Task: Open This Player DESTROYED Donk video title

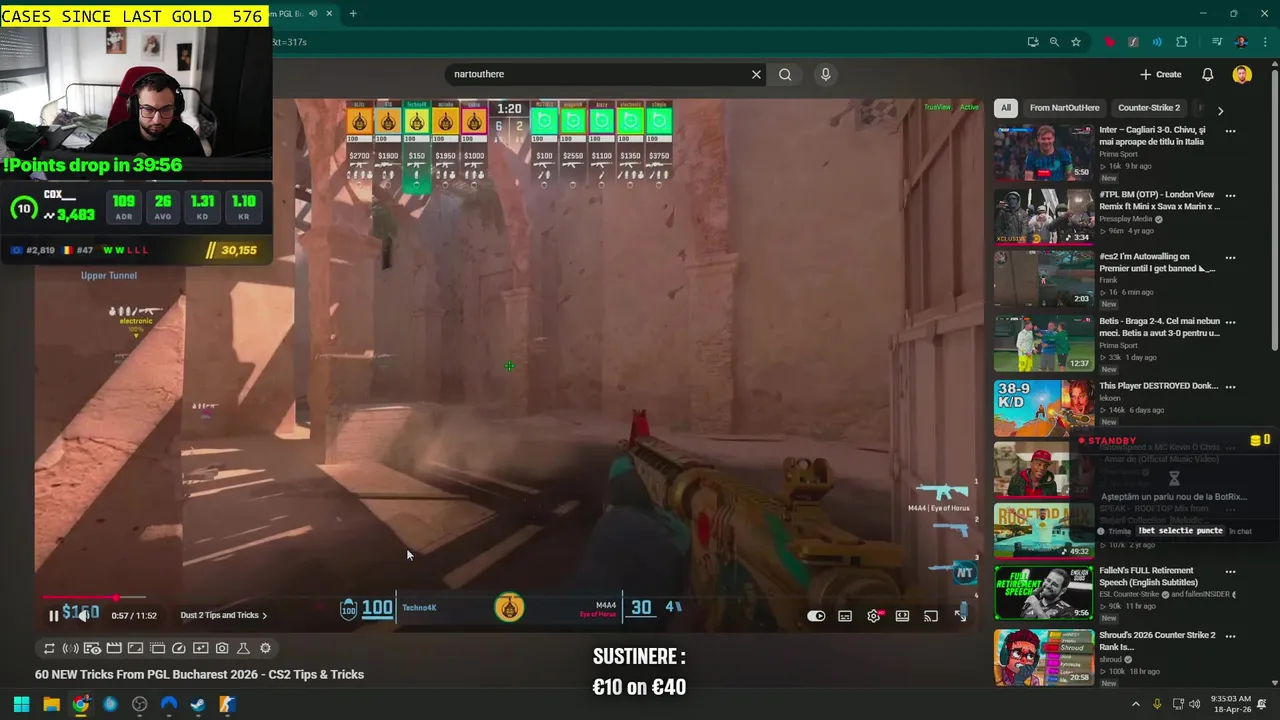Action: click(1159, 386)
